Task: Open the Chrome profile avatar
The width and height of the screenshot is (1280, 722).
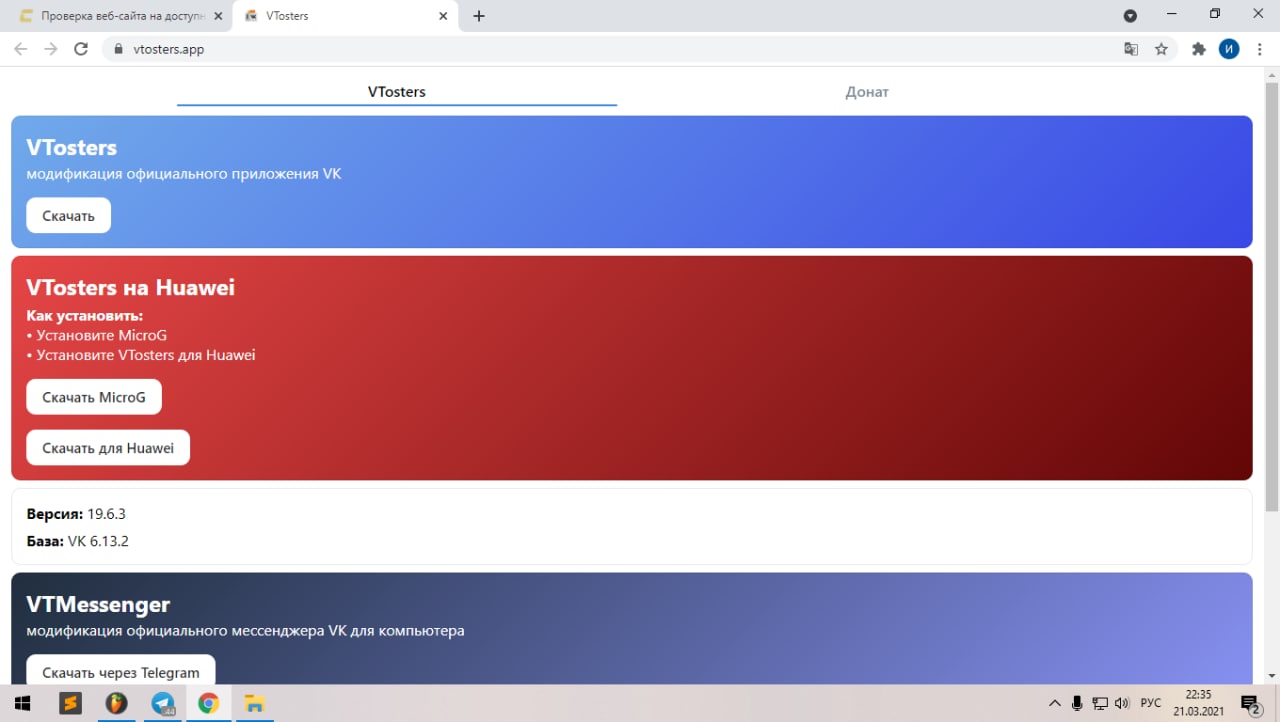Action: 1229,49
